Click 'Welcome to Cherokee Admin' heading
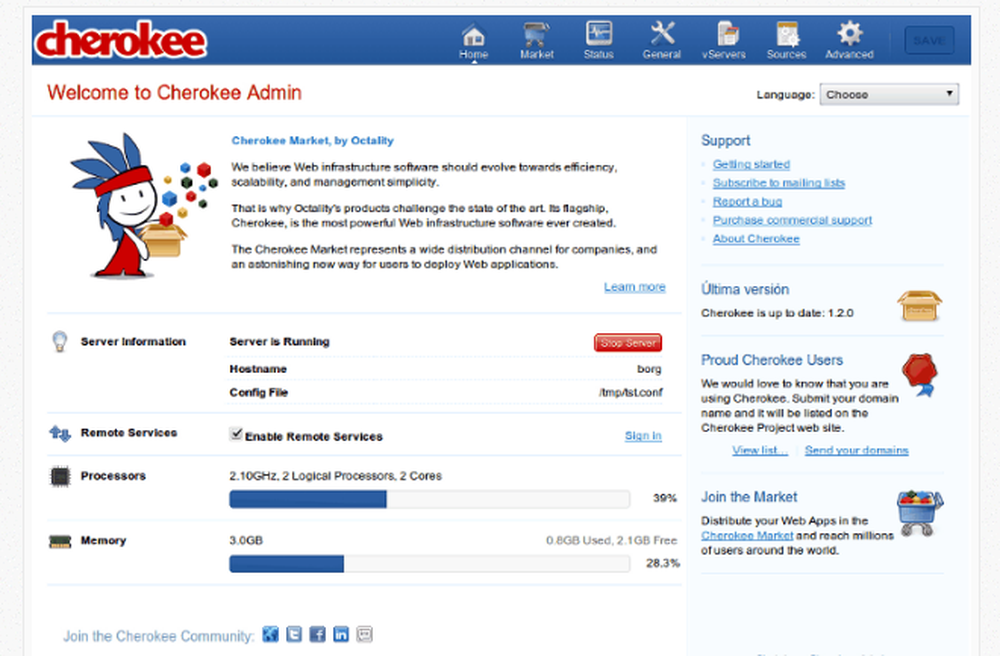Image resolution: width=1000 pixels, height=656 pixels. 174,92
